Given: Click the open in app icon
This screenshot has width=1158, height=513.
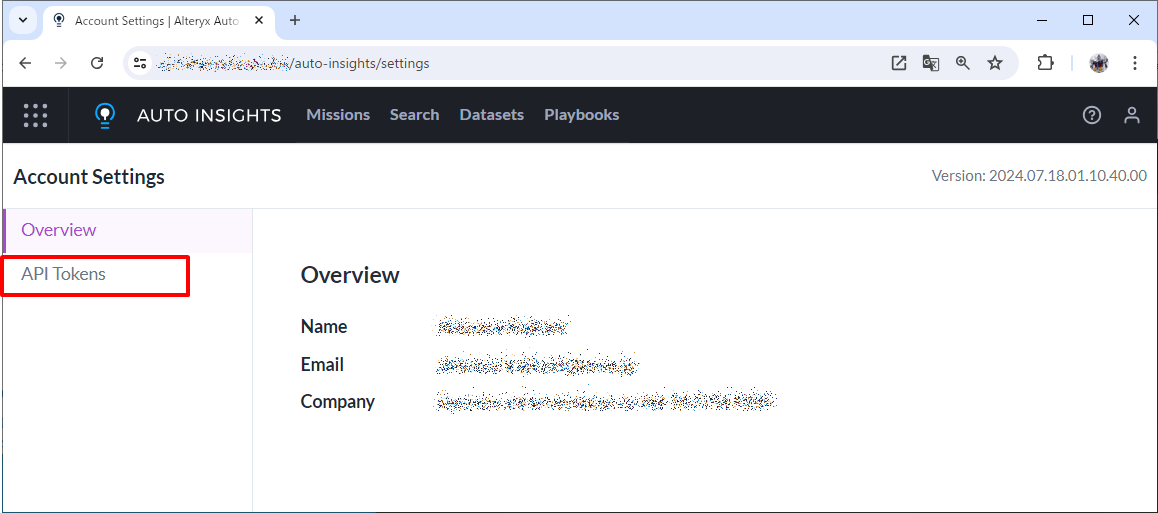Looking at the screenshot, I should coord(899,63).
